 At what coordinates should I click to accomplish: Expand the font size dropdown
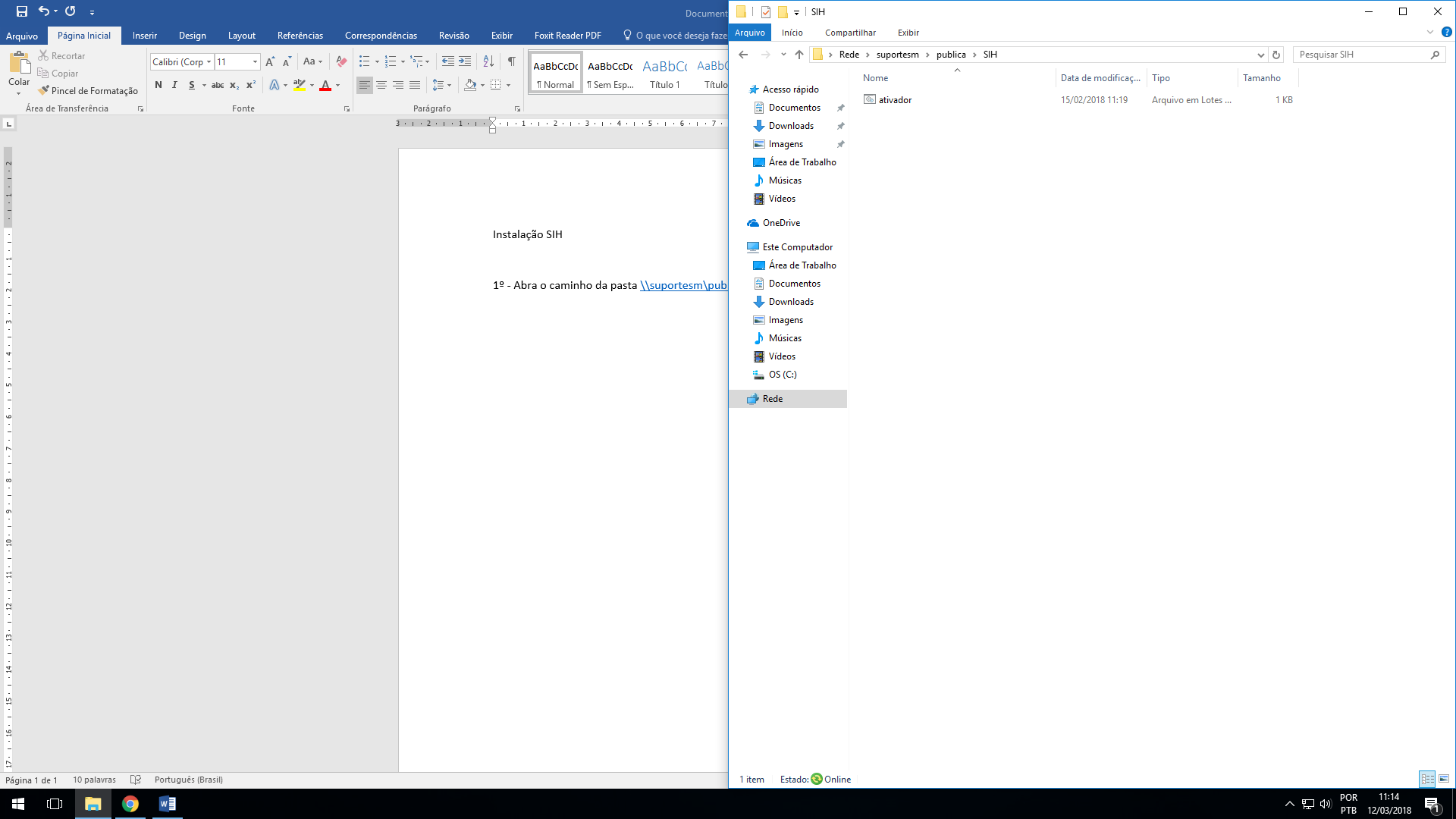click(253, 62)
